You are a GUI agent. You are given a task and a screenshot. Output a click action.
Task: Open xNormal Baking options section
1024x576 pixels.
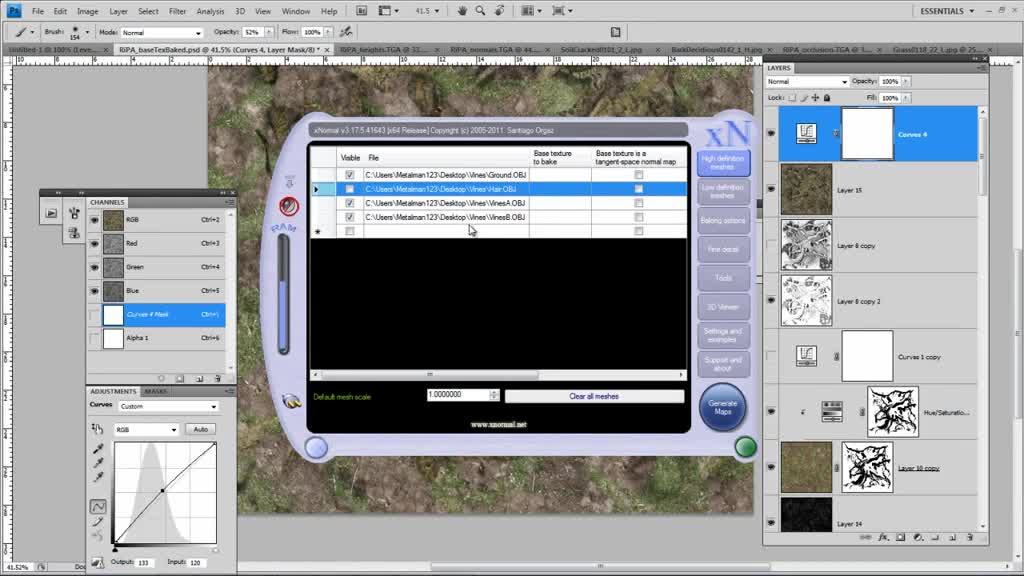click(723, 221)
